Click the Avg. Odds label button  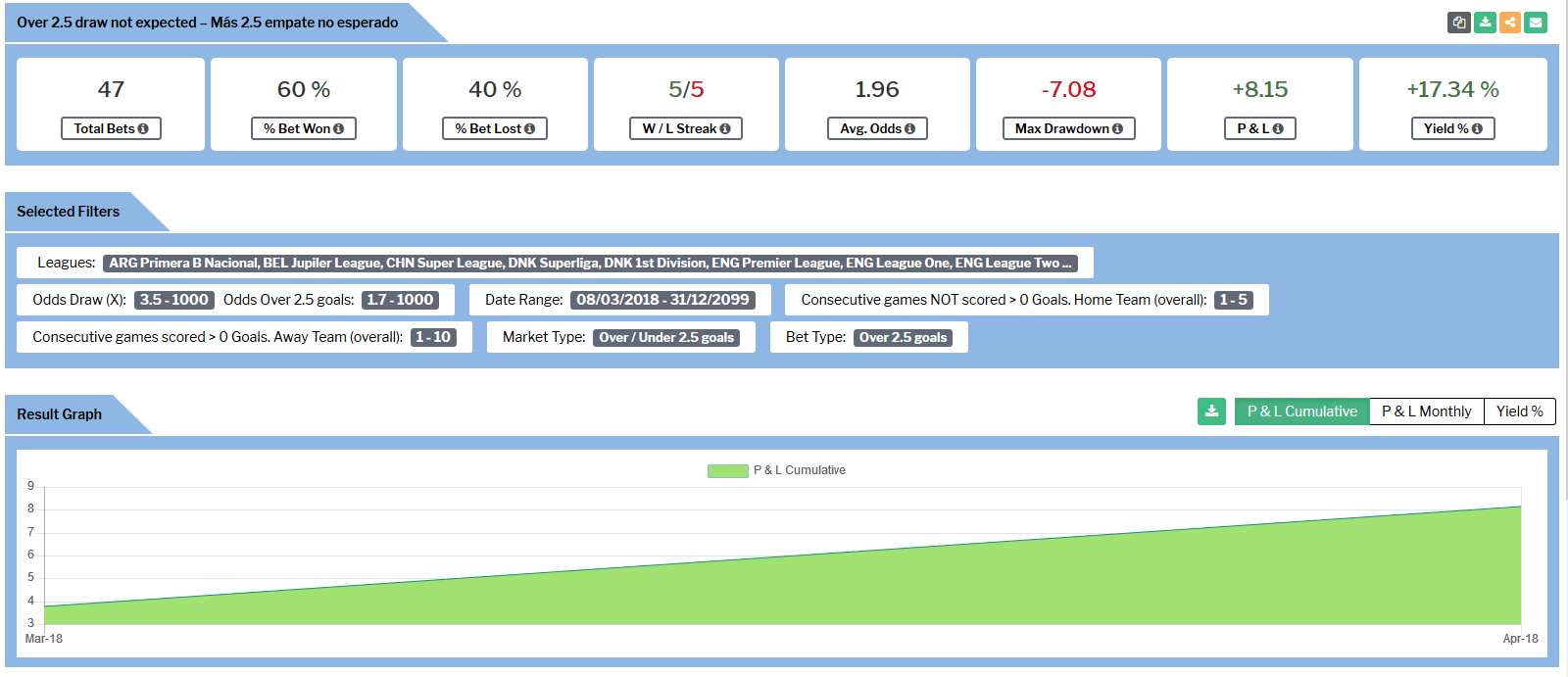[x=877, y=128]
